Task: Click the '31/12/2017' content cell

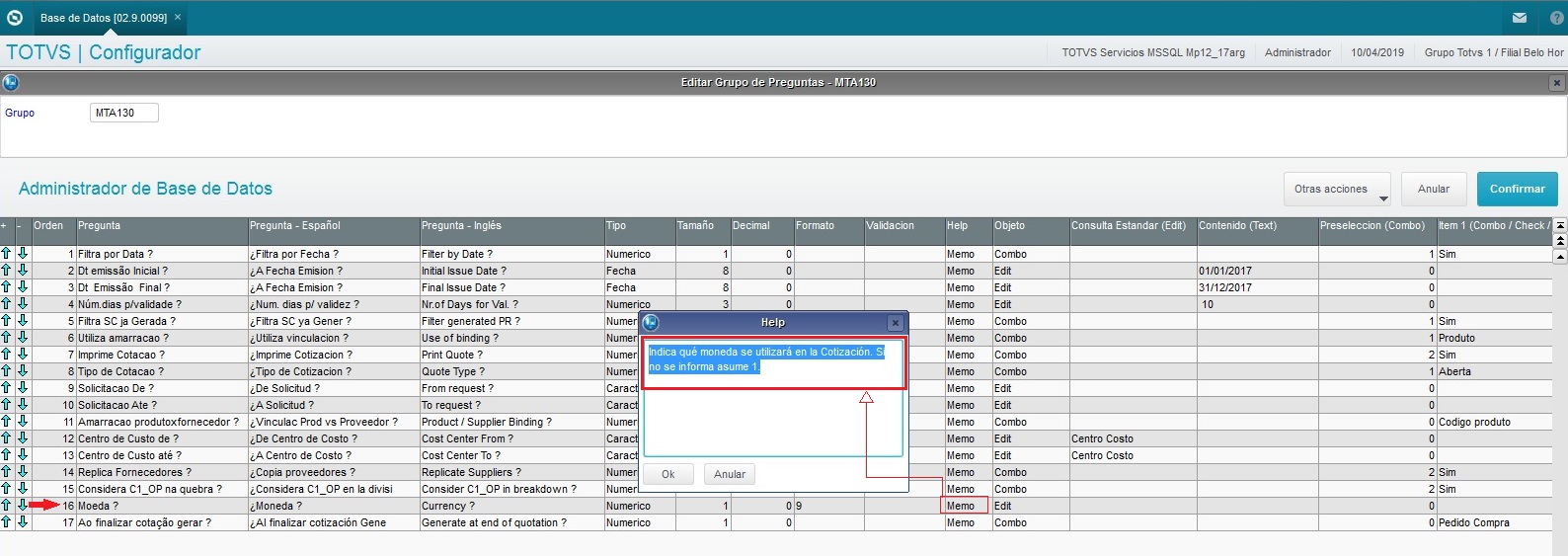Action: (1257, 287)
